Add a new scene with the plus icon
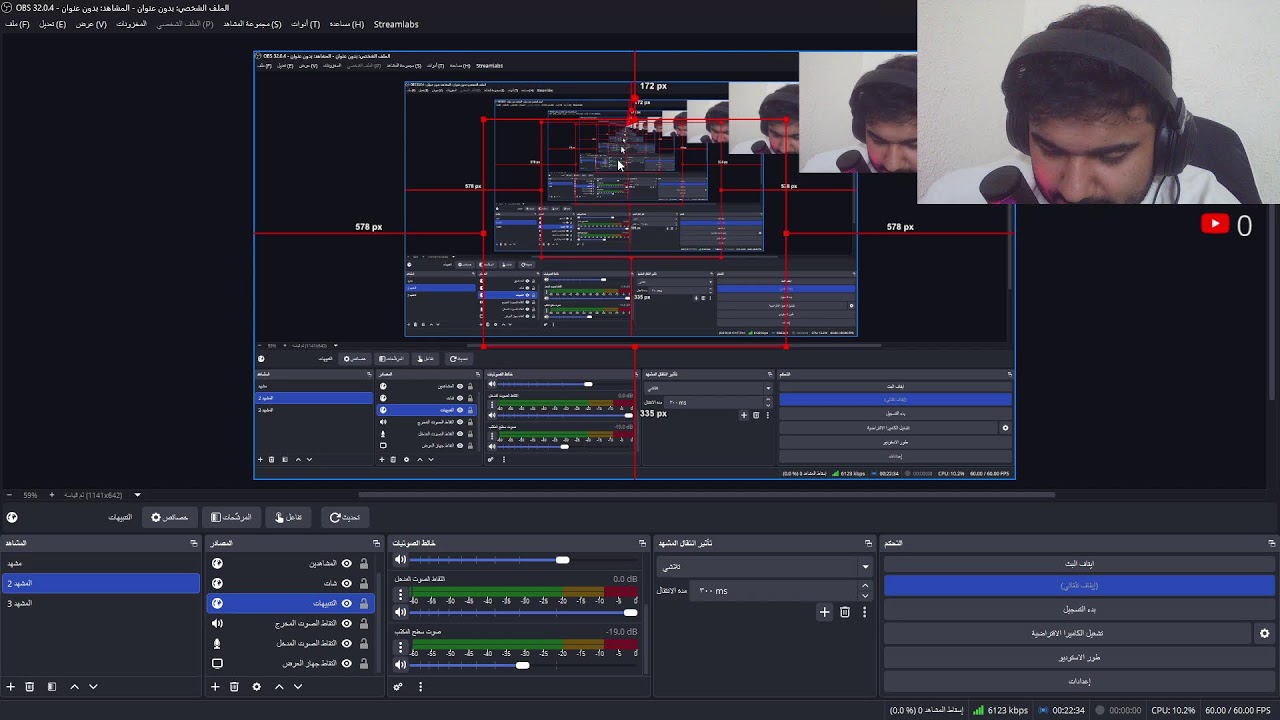The height and width of the screenshot is (720, 1280). 11,687
